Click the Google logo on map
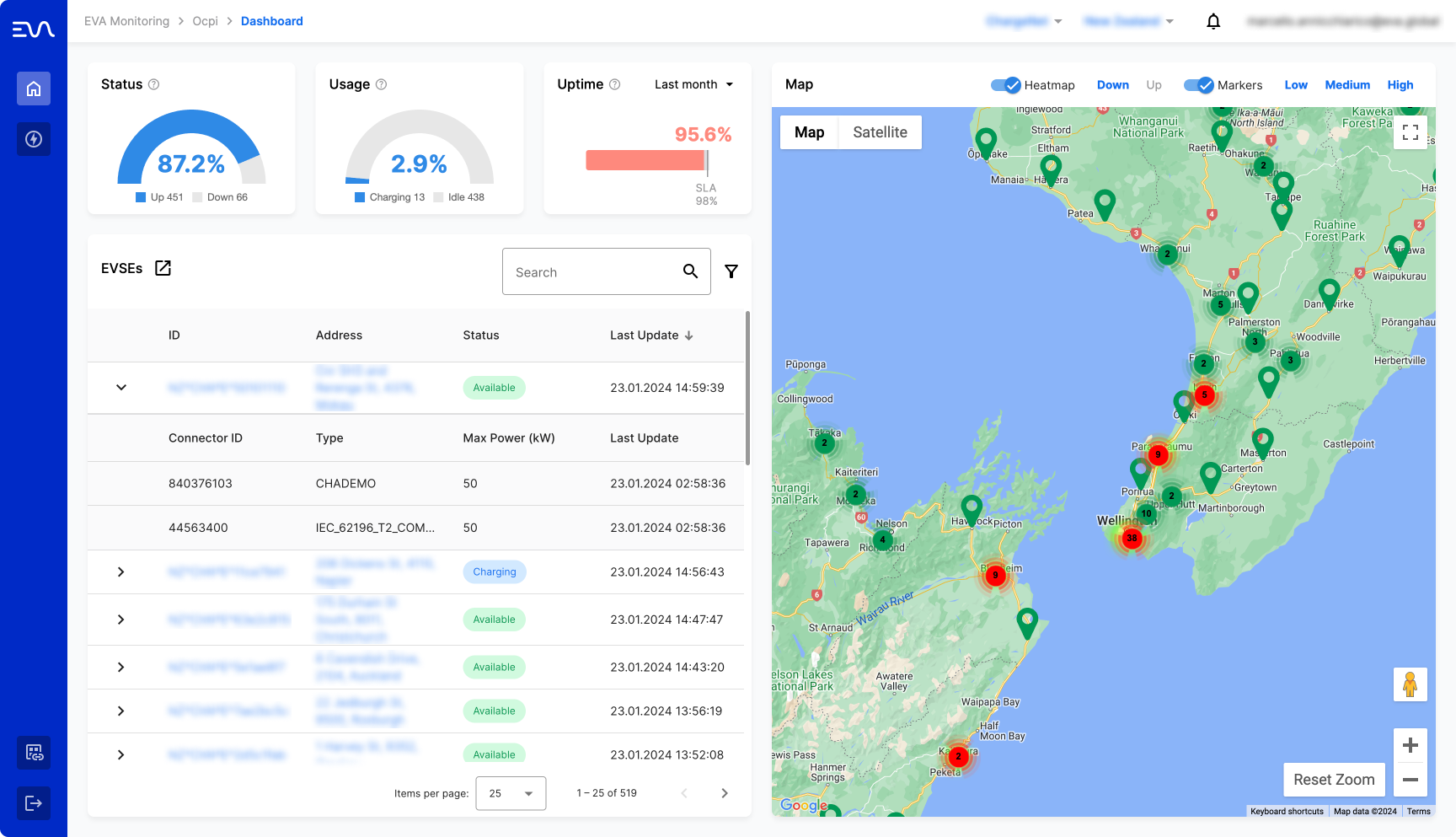1456x837 pixels. click(804, 805)
